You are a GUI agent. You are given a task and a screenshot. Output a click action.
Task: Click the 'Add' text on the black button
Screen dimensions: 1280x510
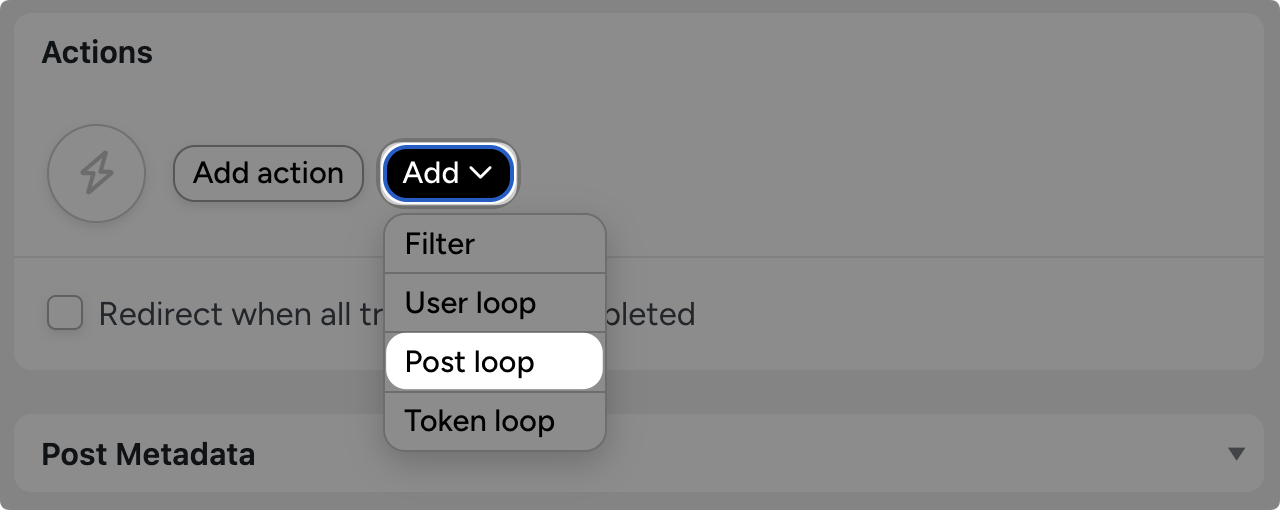point(430,174)
